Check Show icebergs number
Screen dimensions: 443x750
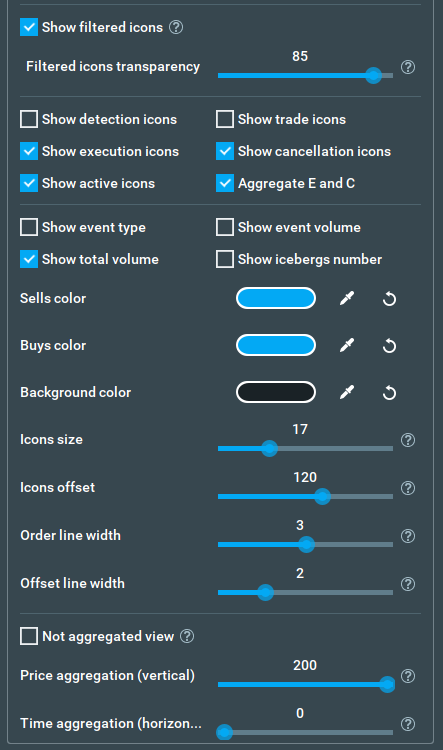[x=225, y=259]
